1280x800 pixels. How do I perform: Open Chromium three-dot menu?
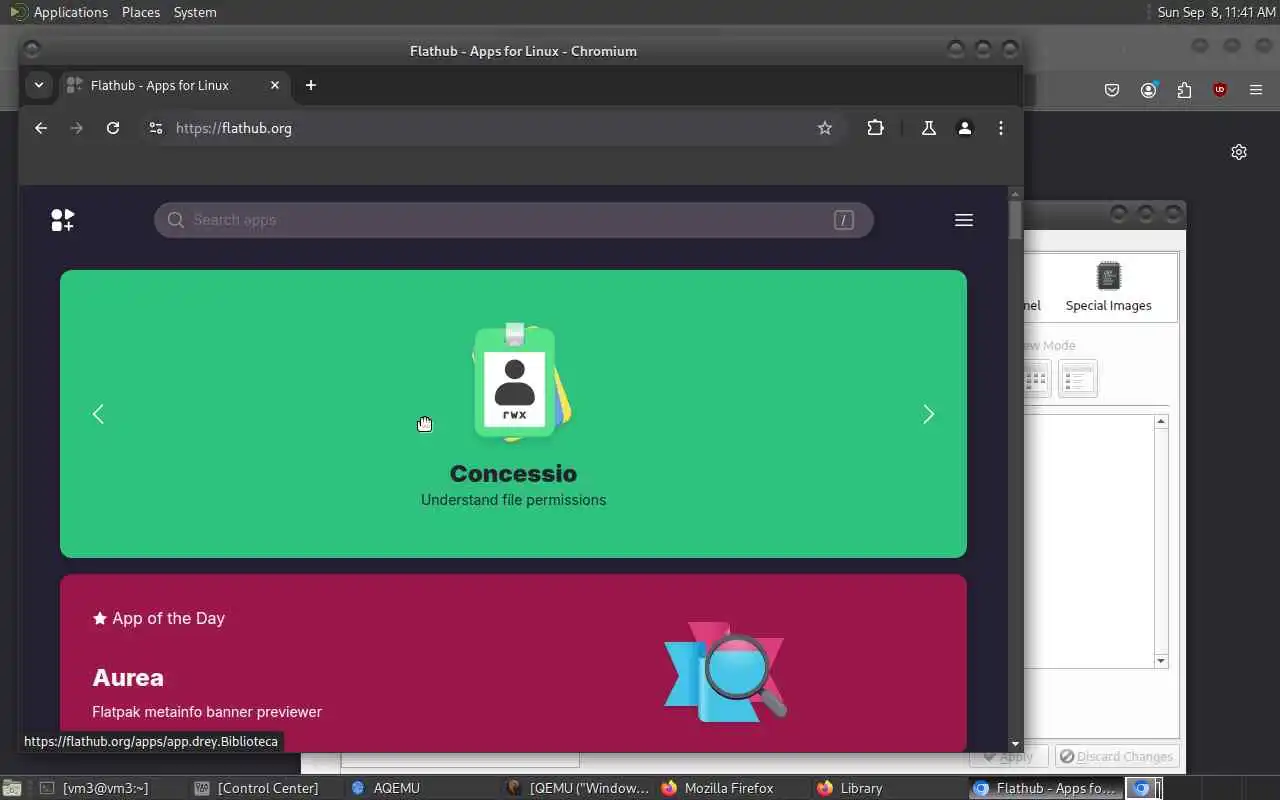click(x=1001, y=128)
